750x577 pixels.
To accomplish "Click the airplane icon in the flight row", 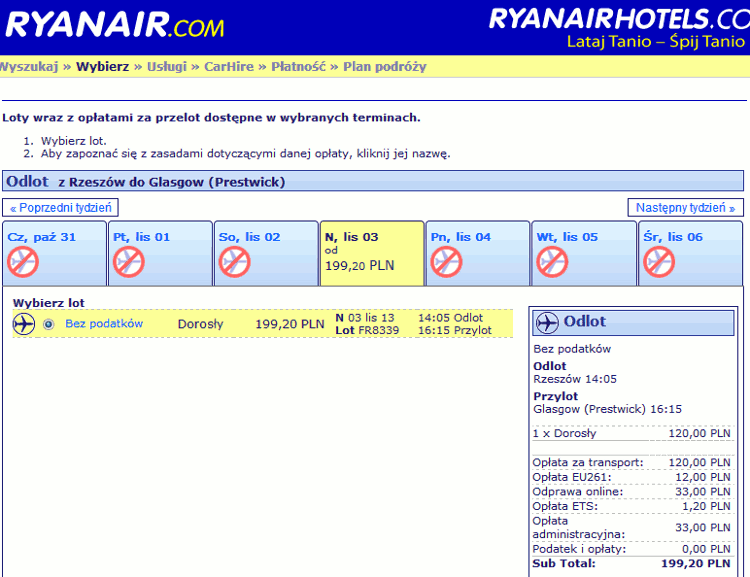I will pyautogui.click(x=24, y=324).
